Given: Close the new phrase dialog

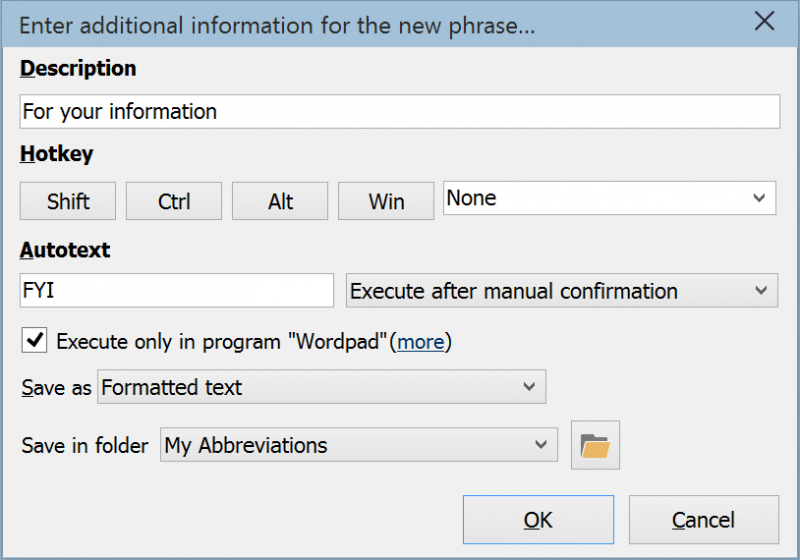Looking at the screenshot, I should (x=764, y=21).
